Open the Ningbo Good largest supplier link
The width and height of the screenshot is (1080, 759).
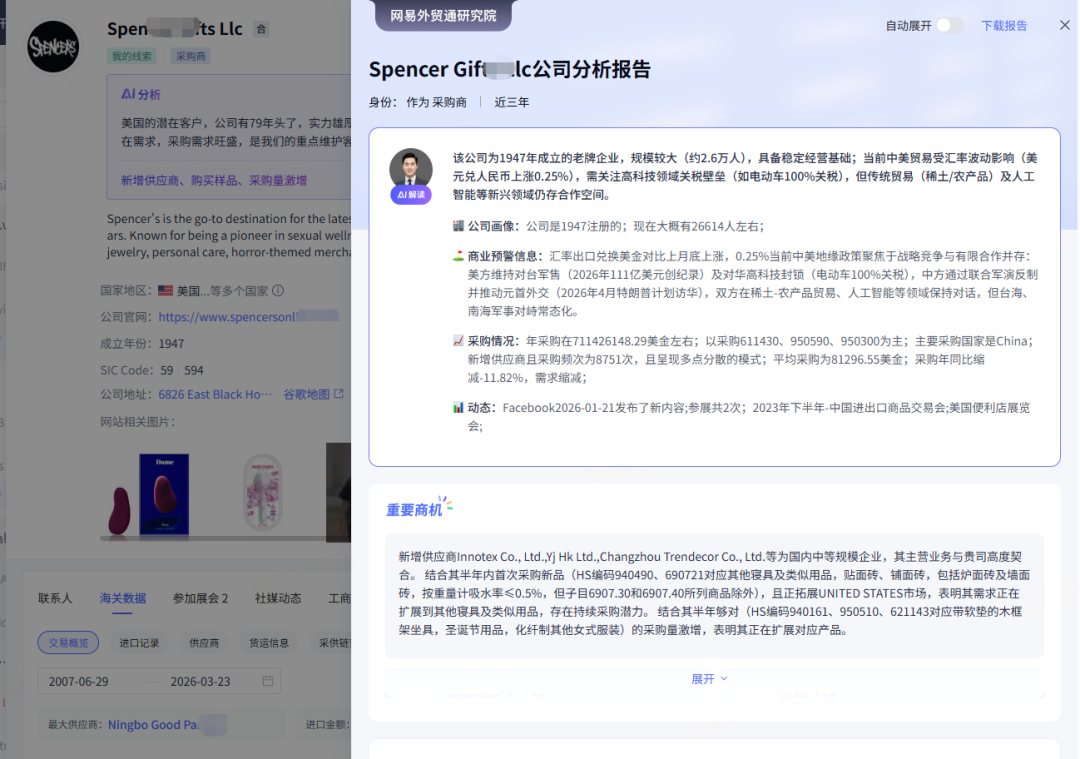pos(152,724)
